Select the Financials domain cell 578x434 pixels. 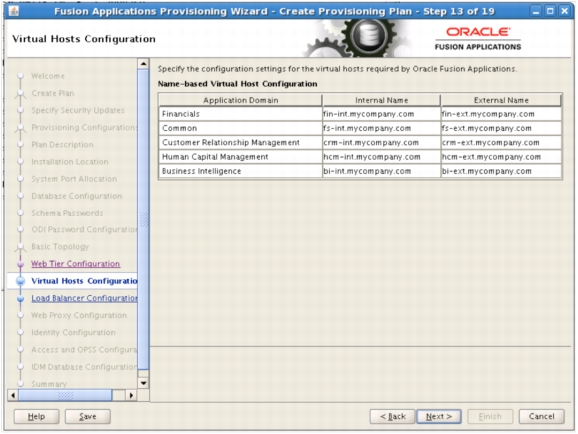240,114
